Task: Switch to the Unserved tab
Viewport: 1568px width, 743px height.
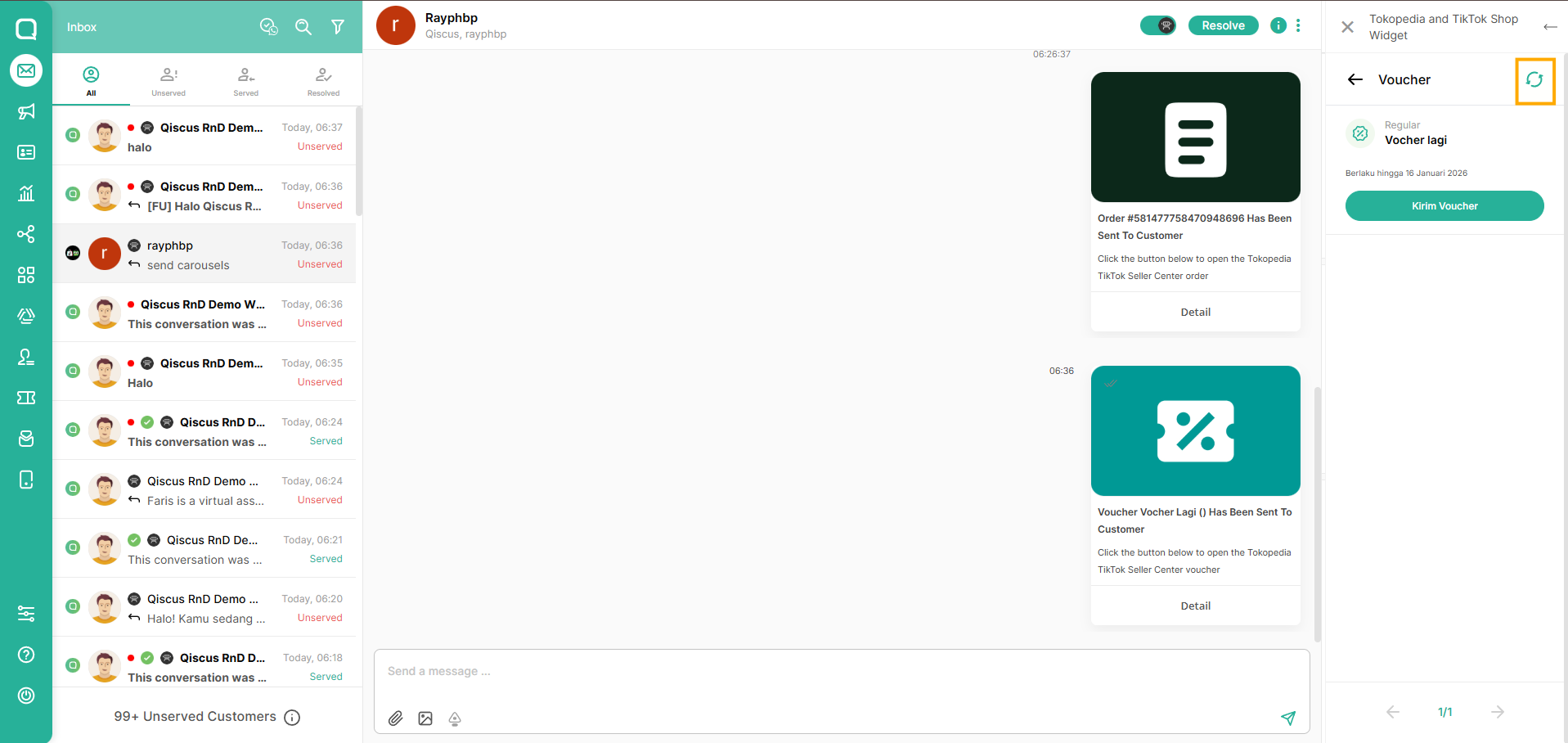Action: (168, 81)
